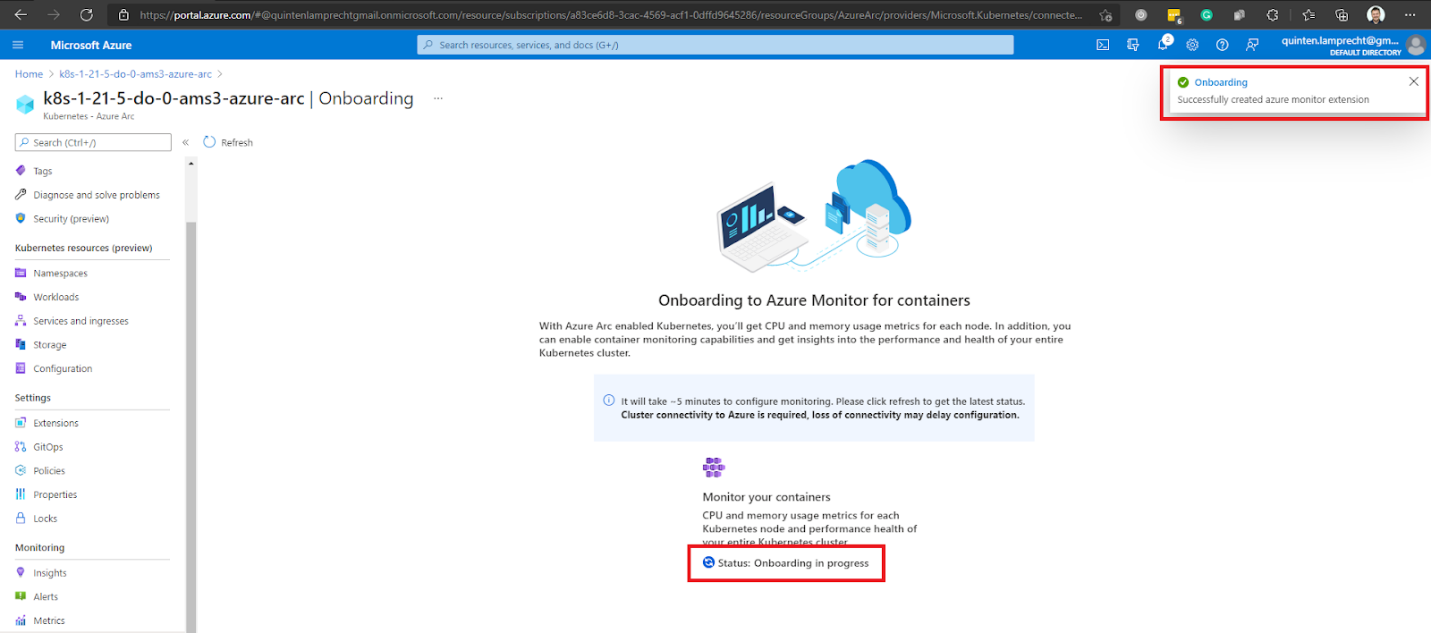
Task: Open the notifications bell
Action: (x=1163, y=45)
